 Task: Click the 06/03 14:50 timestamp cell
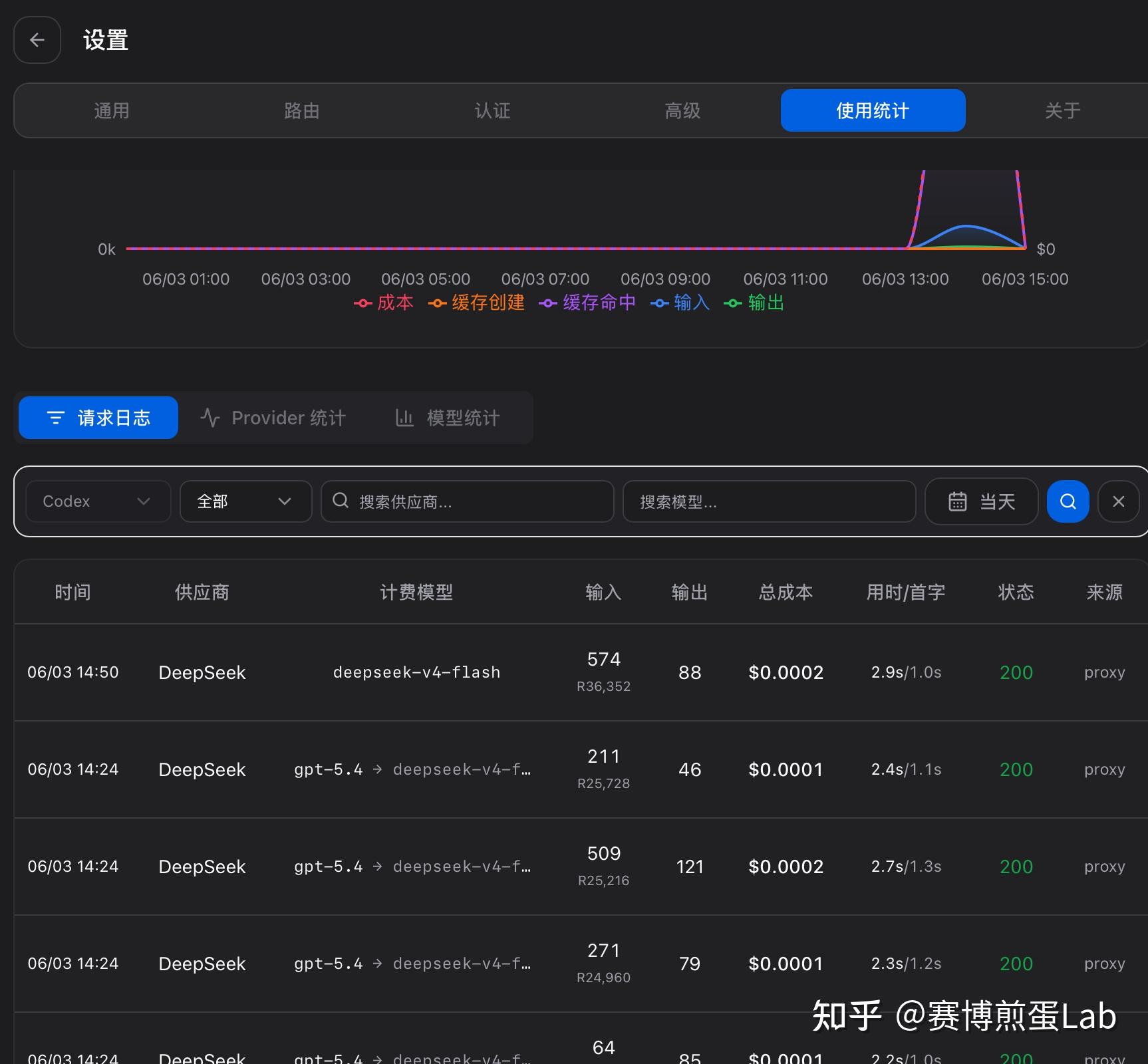click(x=73, y=672)
